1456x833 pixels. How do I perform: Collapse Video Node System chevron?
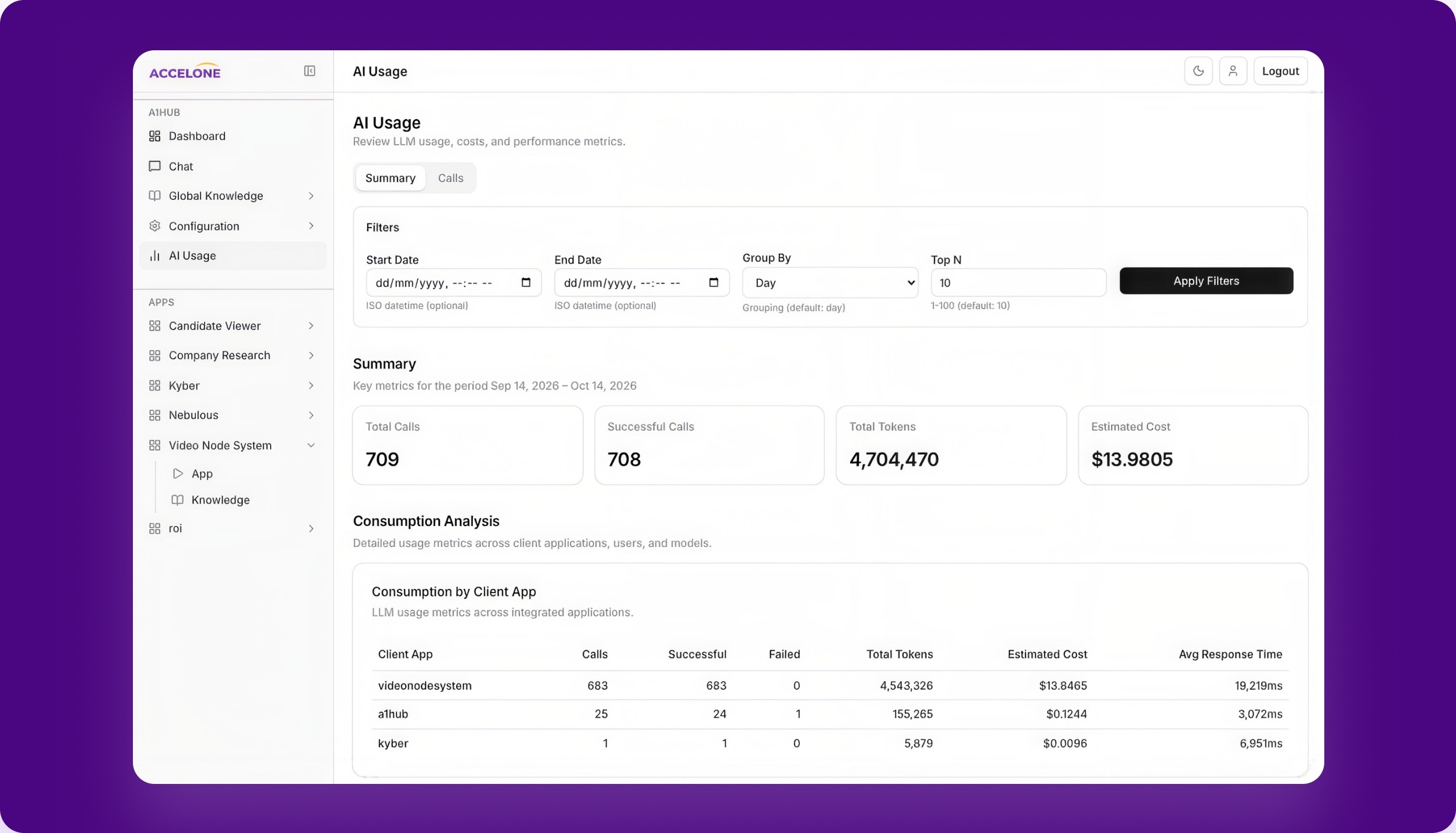(x=311, y=445)
